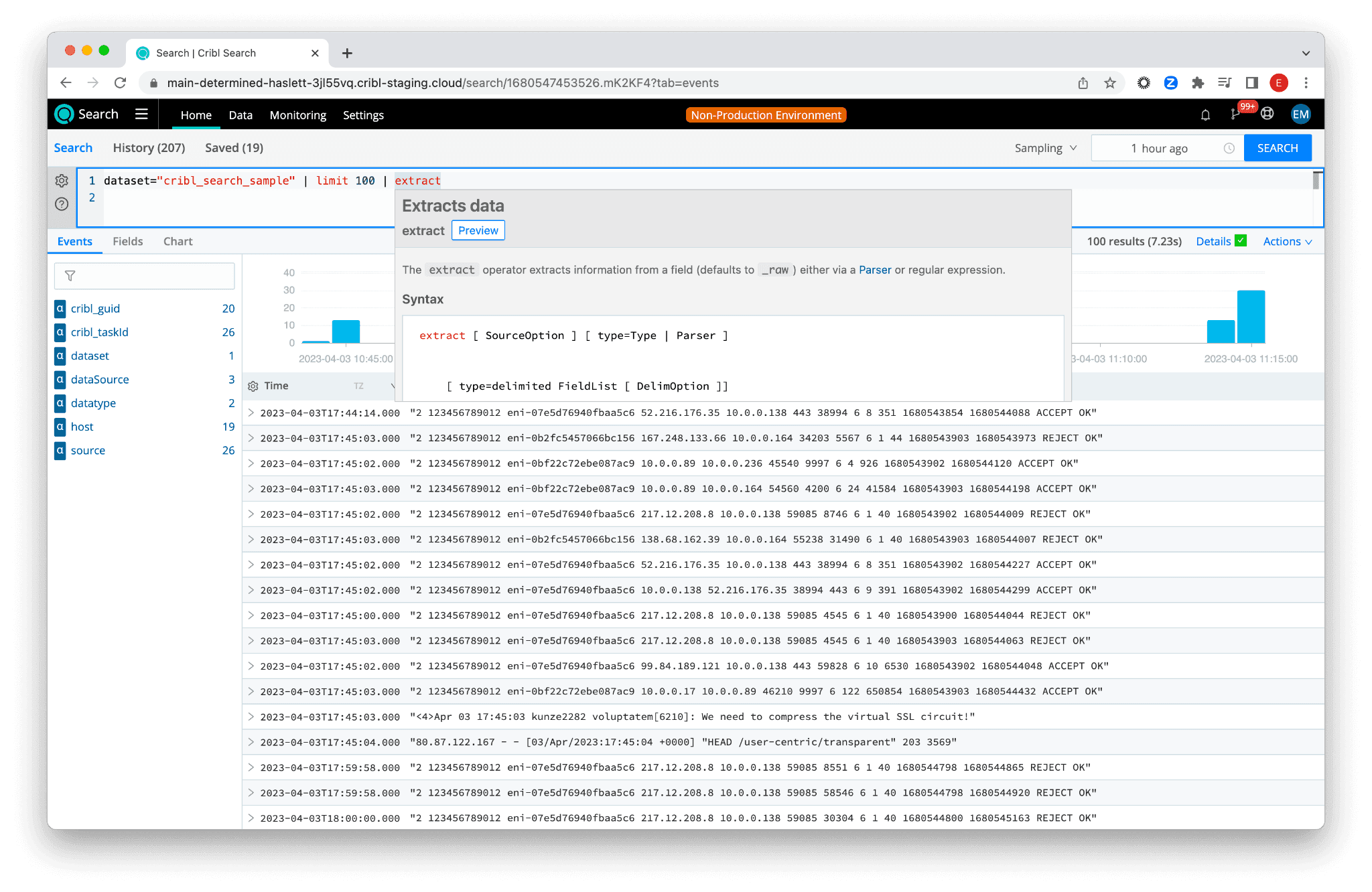
Task: Click the tall histogram bar near 11:15:00
Action: pos(1250,317)
